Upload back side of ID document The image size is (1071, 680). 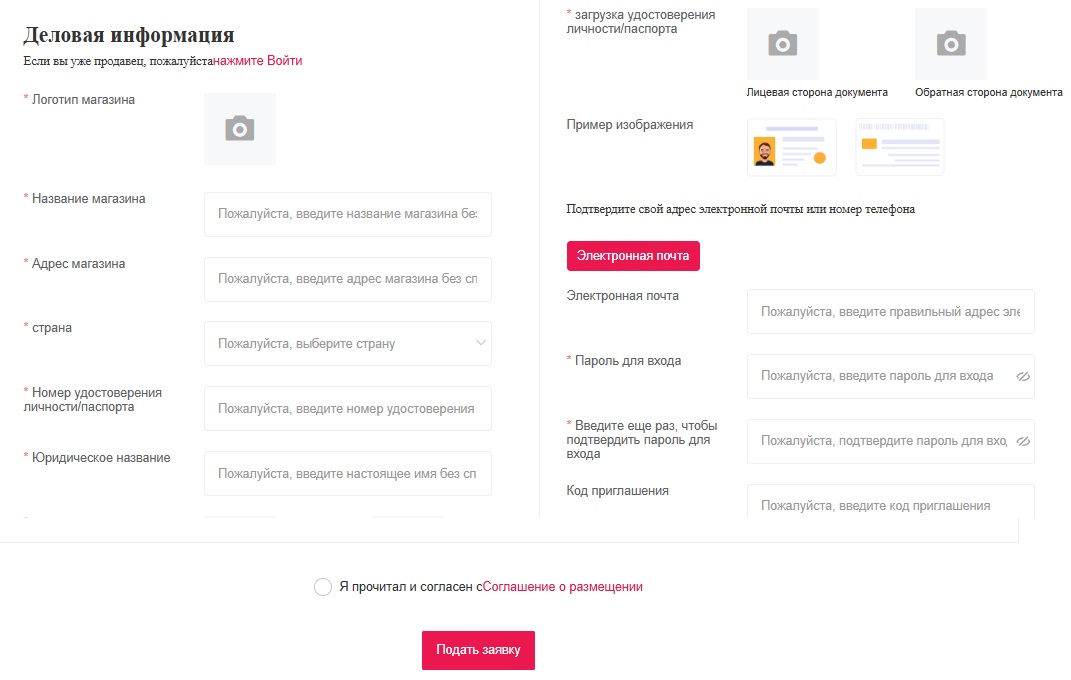(x=950, y=44)
